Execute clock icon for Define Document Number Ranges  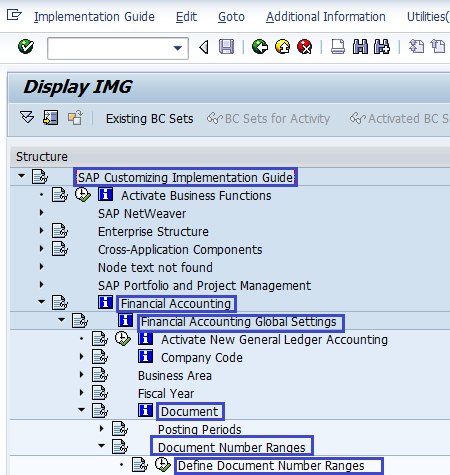(163, 465)
